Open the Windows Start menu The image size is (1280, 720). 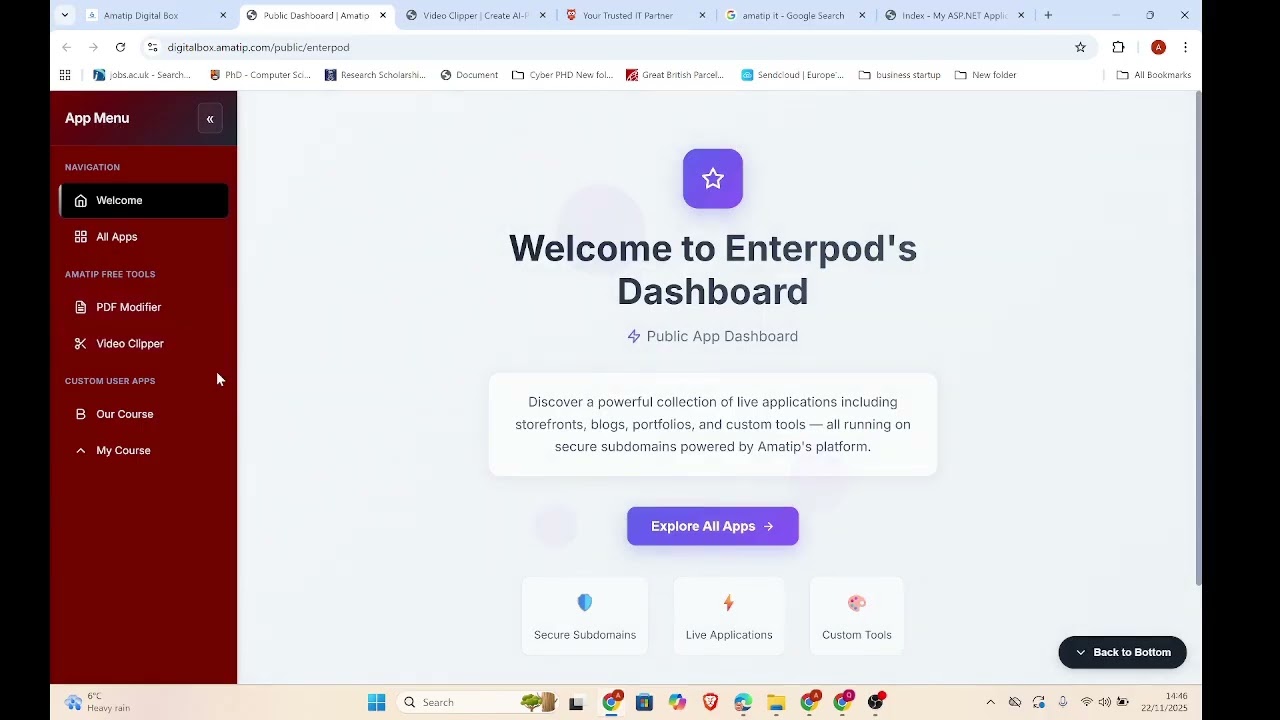click(376, 702)
